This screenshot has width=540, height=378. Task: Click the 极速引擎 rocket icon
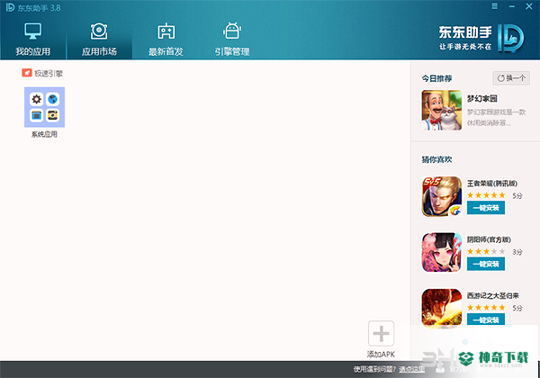pos(27,73)
